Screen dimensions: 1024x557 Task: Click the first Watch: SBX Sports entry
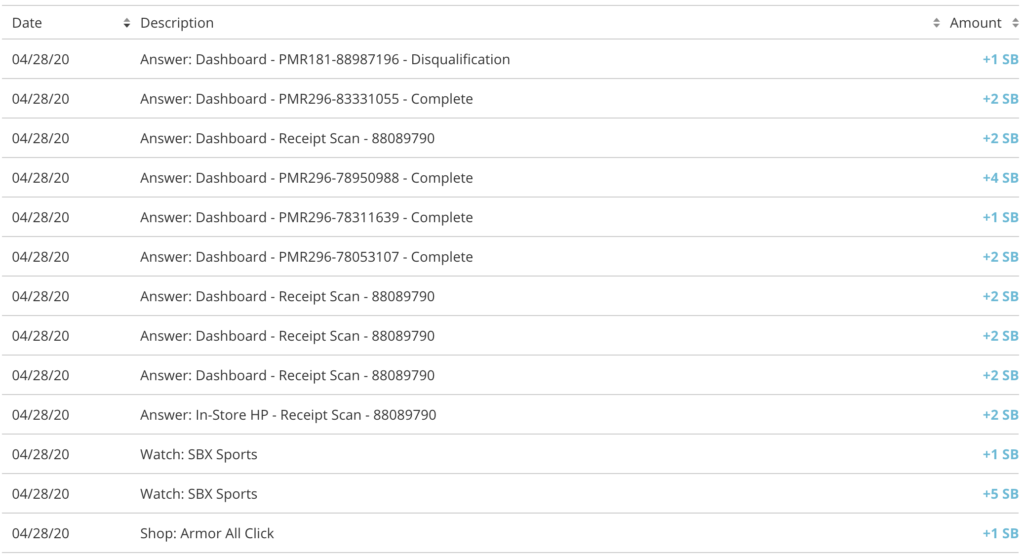click(x=199, y=454)
